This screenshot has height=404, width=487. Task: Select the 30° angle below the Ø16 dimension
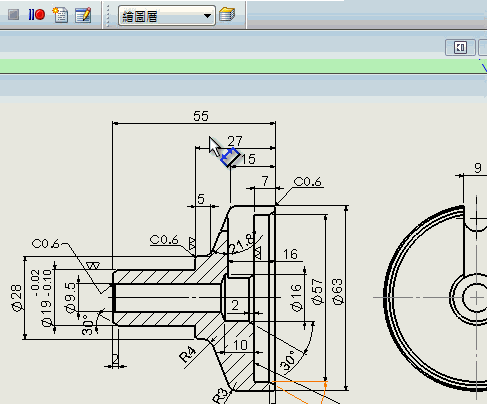[288, 361]
